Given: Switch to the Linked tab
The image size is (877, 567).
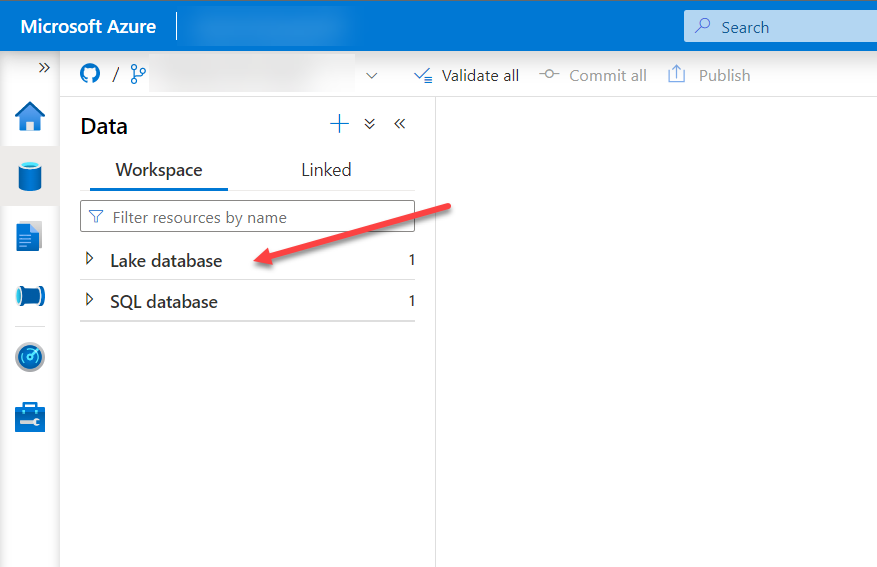Looking at the screenshot, I should pos(326,170).
